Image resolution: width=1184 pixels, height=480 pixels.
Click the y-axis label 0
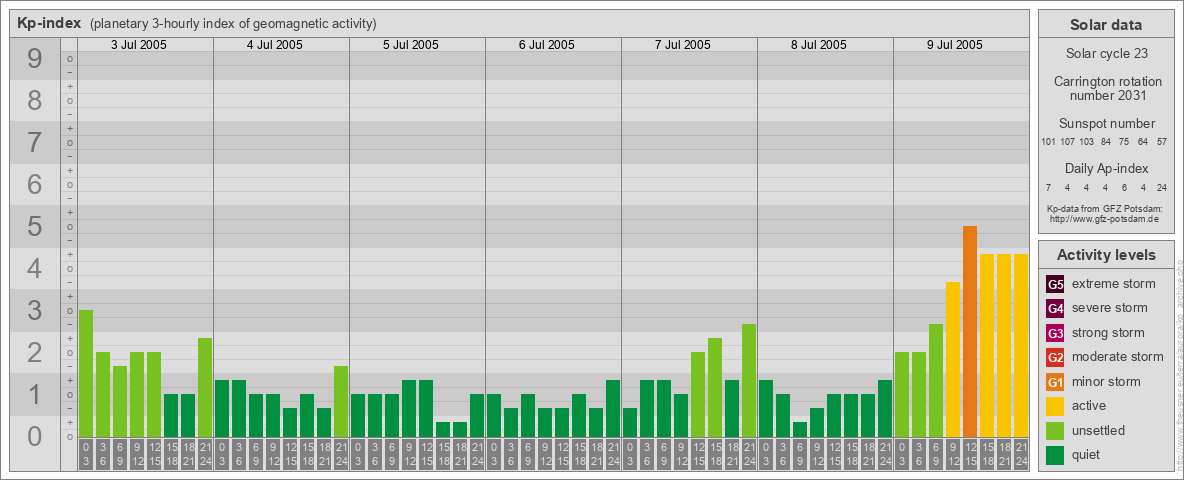tap(34, 436)
